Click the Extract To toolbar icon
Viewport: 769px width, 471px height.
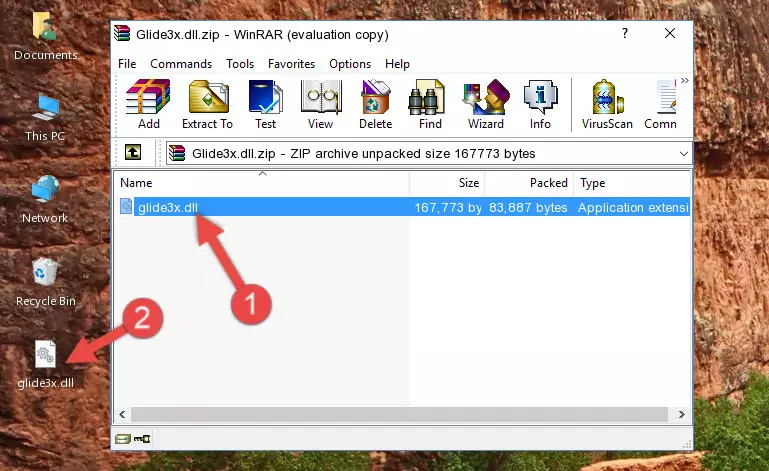[207, 104]
